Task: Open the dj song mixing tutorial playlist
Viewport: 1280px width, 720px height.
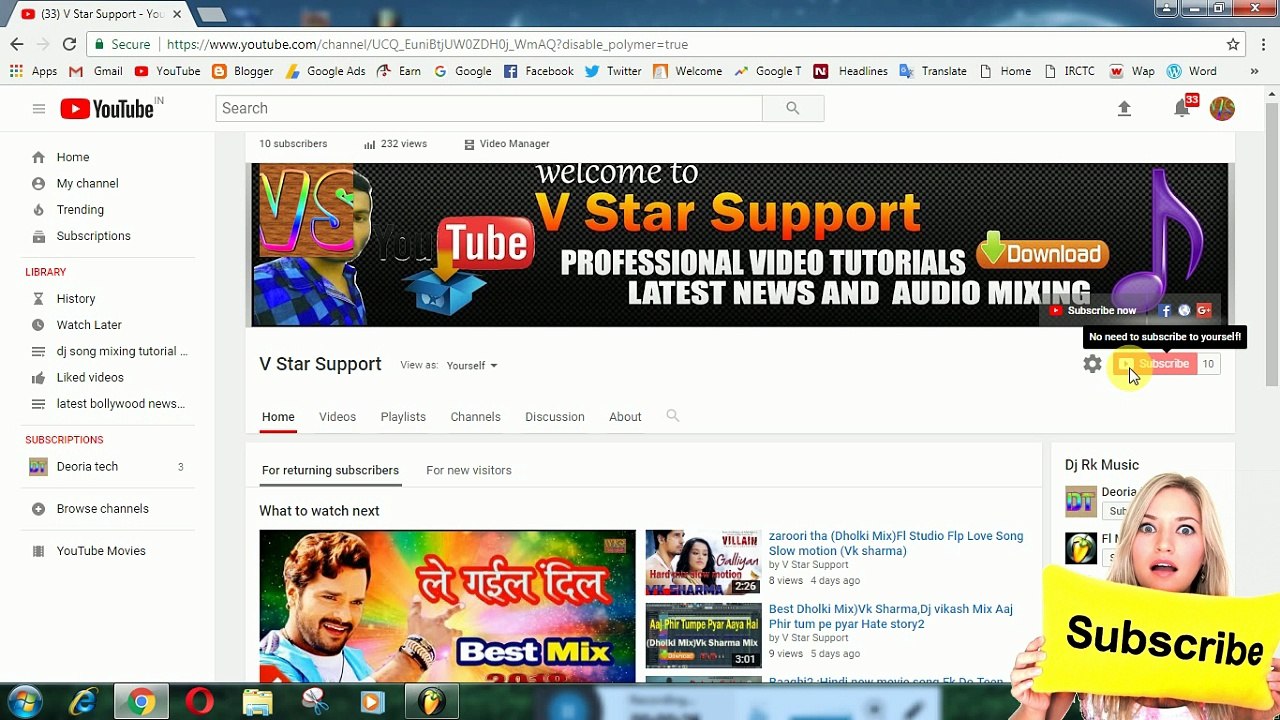Action: [122, 352]
